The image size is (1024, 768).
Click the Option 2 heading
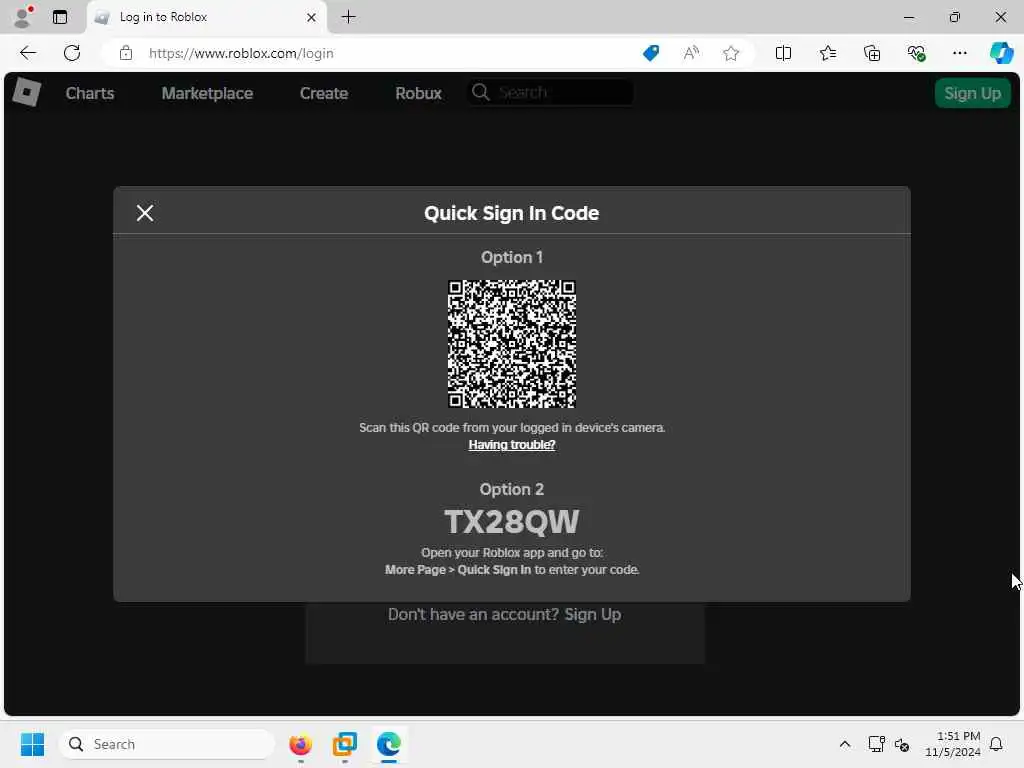[511, 489]
